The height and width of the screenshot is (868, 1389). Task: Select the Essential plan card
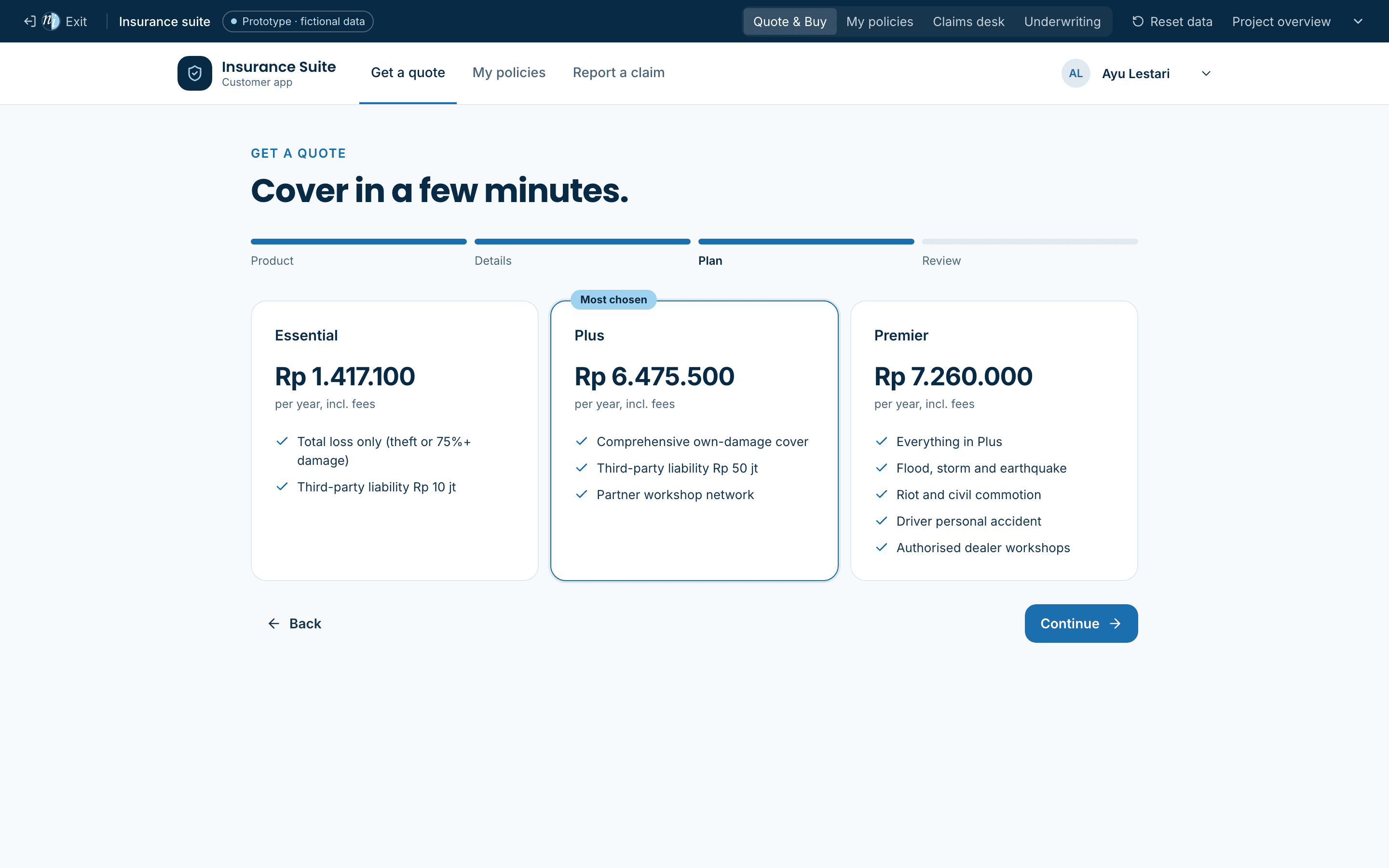[395, 440]
